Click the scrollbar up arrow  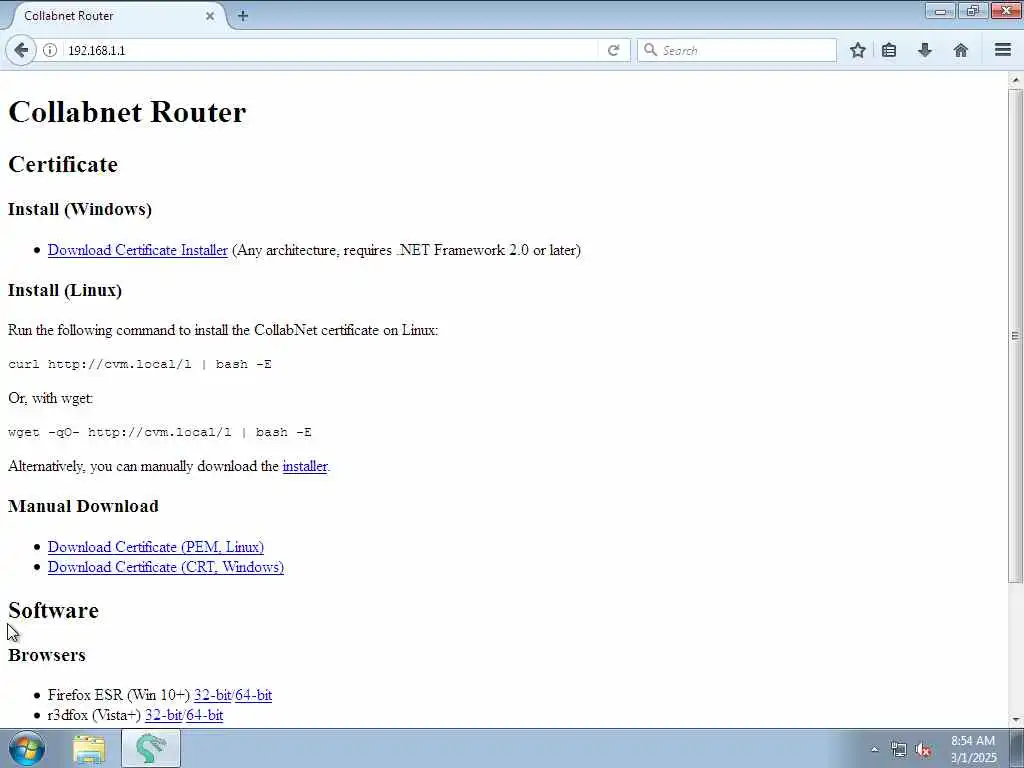(1015, 80)
